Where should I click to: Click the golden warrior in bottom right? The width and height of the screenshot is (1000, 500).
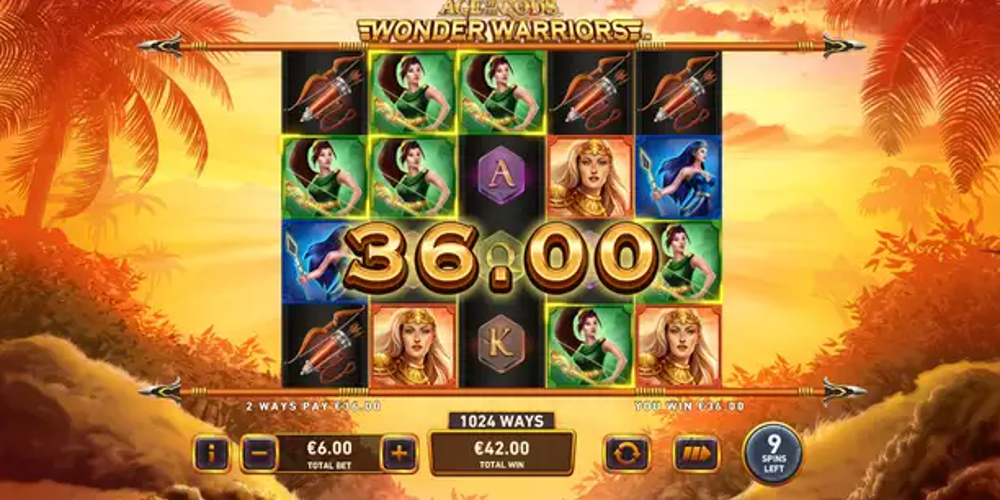point(678,345)
